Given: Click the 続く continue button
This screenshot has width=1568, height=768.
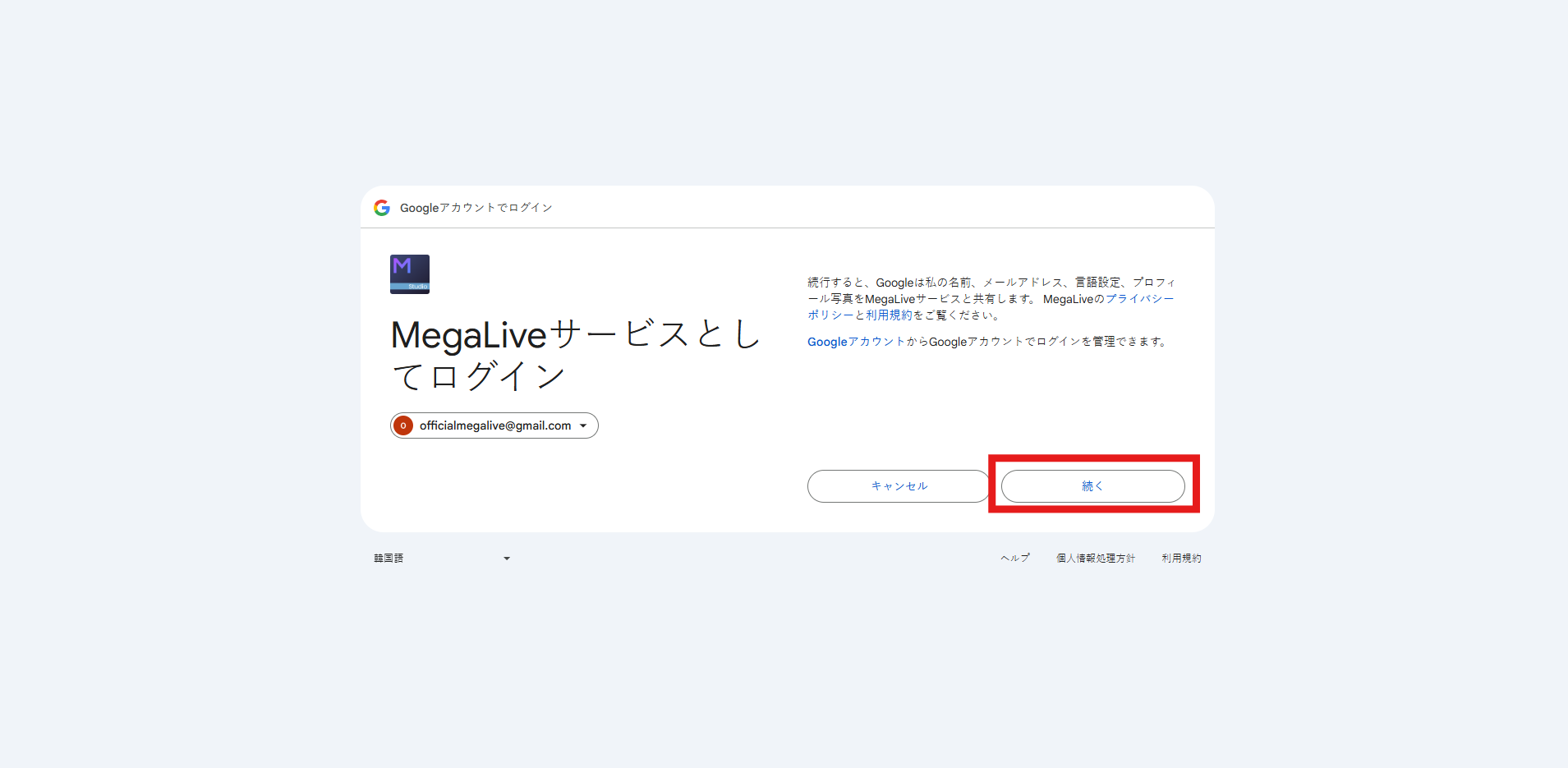Looking at the screenshot, I should pyautogui.click(x=1092, y=486).
